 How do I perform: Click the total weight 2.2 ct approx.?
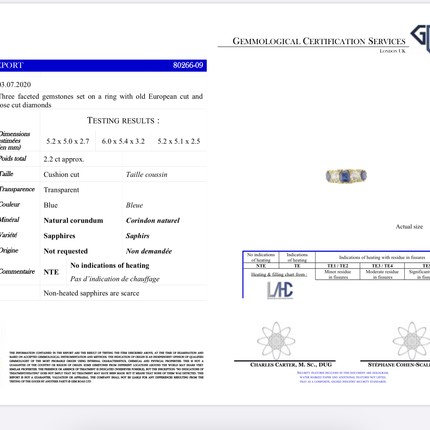64,159
